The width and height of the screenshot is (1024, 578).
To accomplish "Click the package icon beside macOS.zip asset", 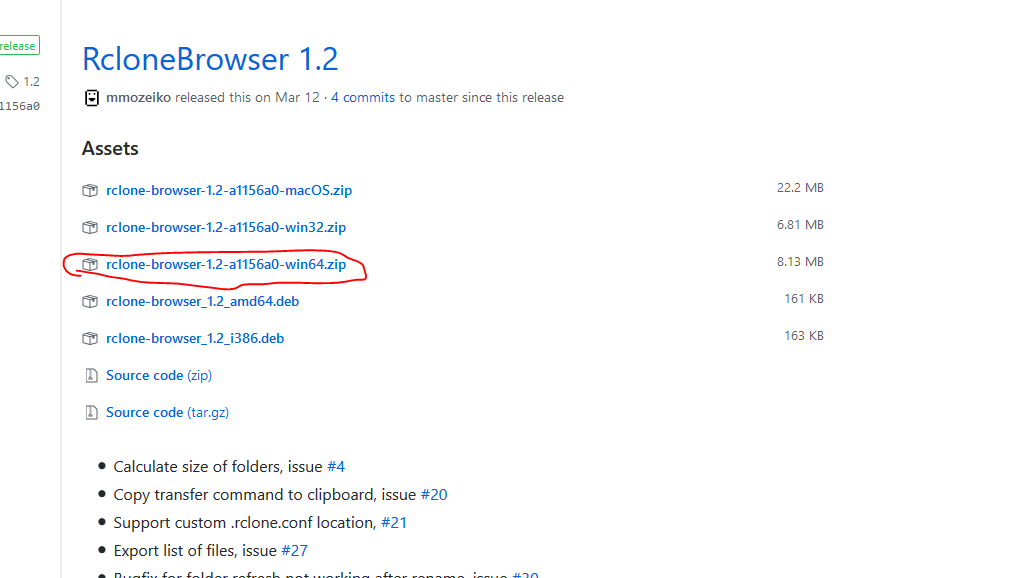I will coord(89,190).
